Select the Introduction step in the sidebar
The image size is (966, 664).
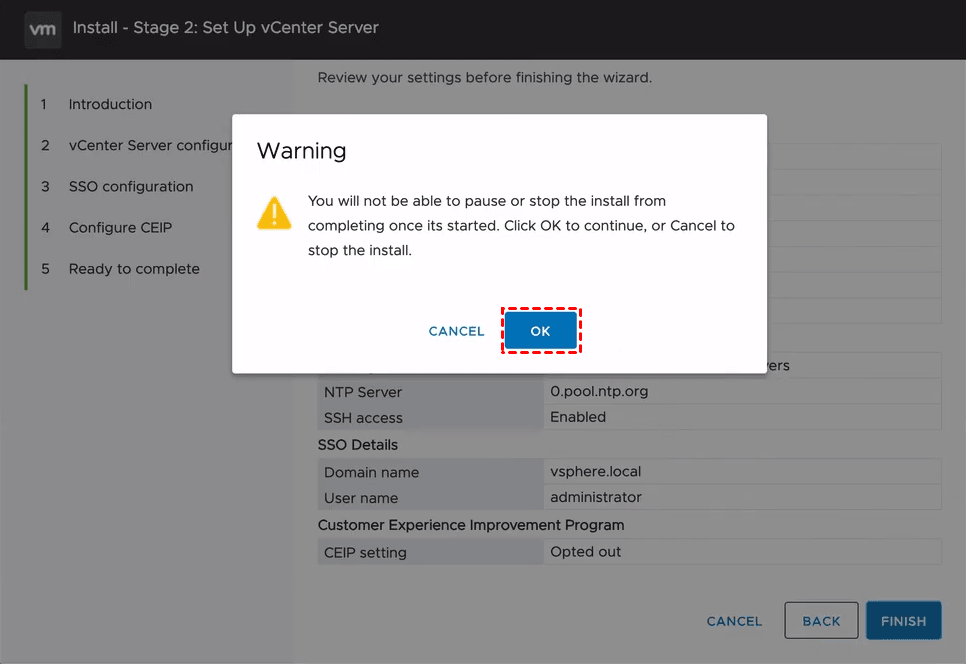click(110, 104)
